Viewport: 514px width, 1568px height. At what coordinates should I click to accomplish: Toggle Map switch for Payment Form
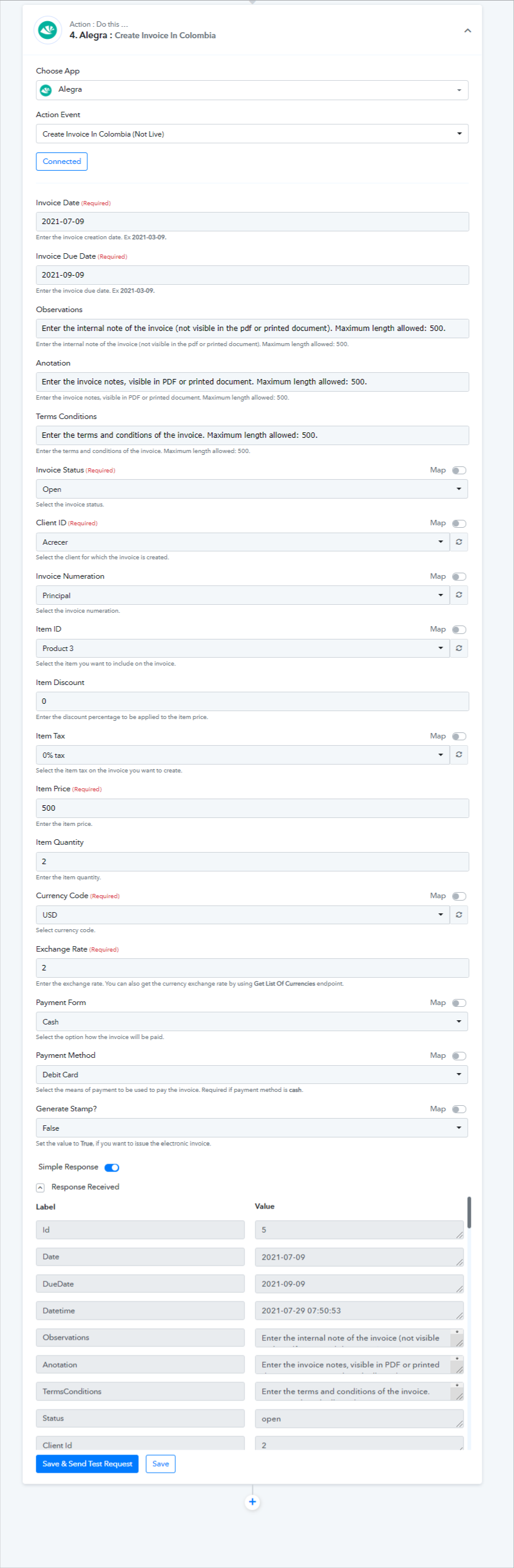pyautogui.click(x=459, y=1003)
